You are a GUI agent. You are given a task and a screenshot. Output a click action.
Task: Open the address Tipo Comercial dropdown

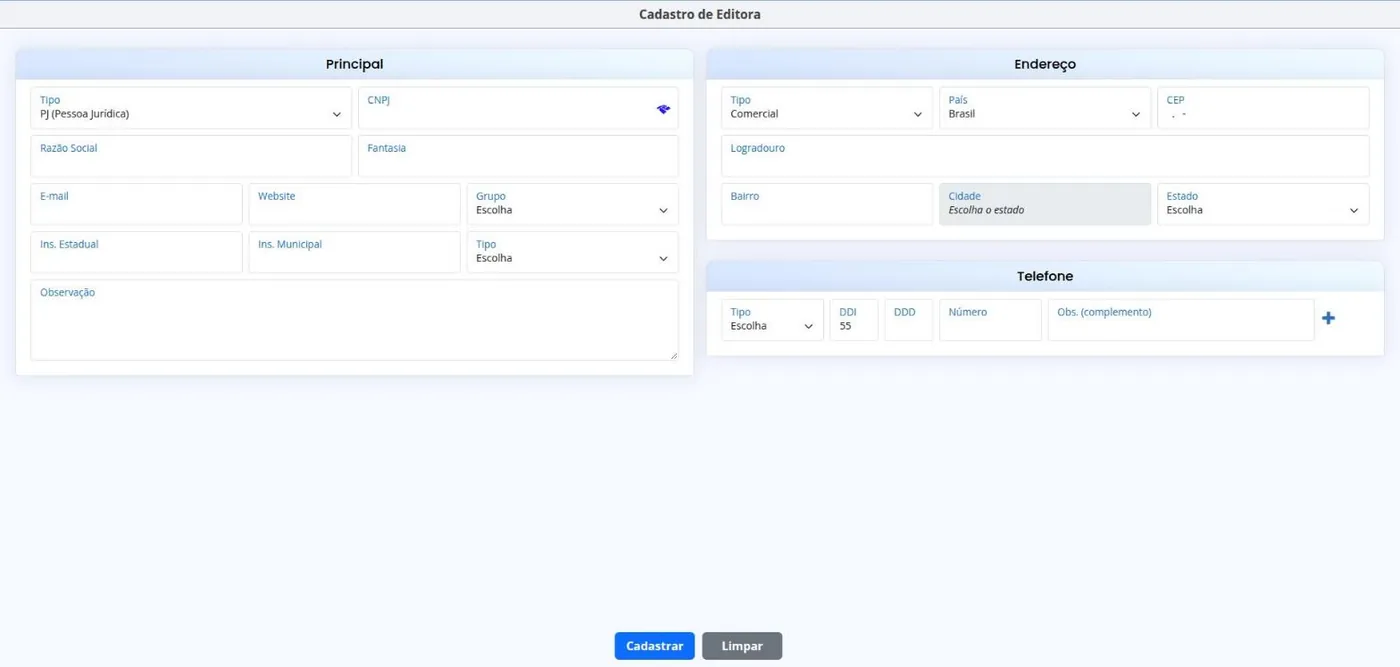tap(827, 108)
